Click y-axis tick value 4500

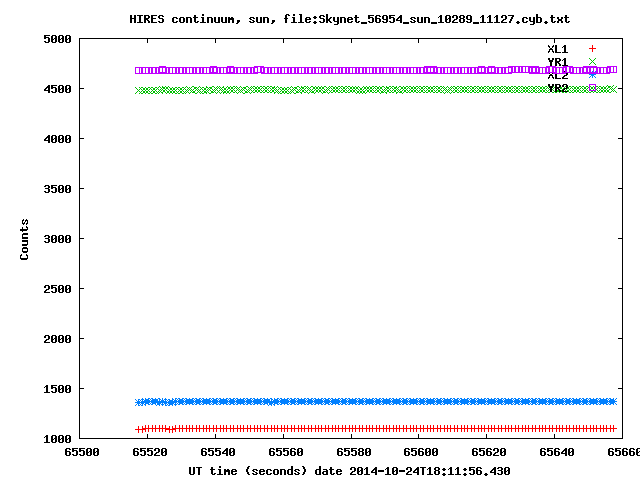pos(57,89)
